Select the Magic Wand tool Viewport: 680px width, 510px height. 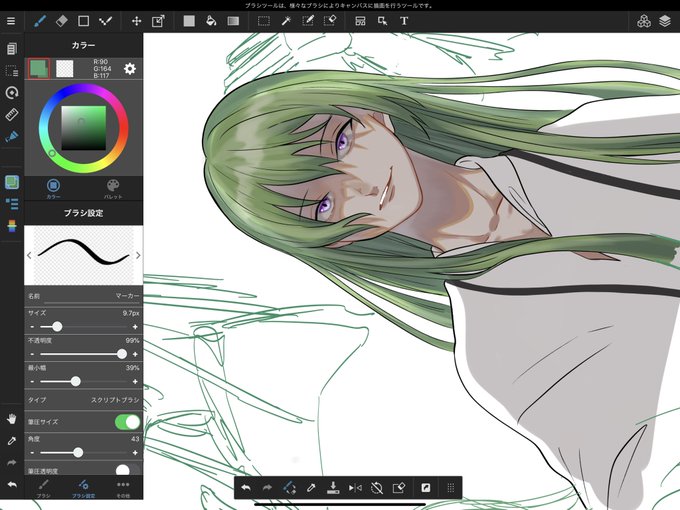[286, 21]
